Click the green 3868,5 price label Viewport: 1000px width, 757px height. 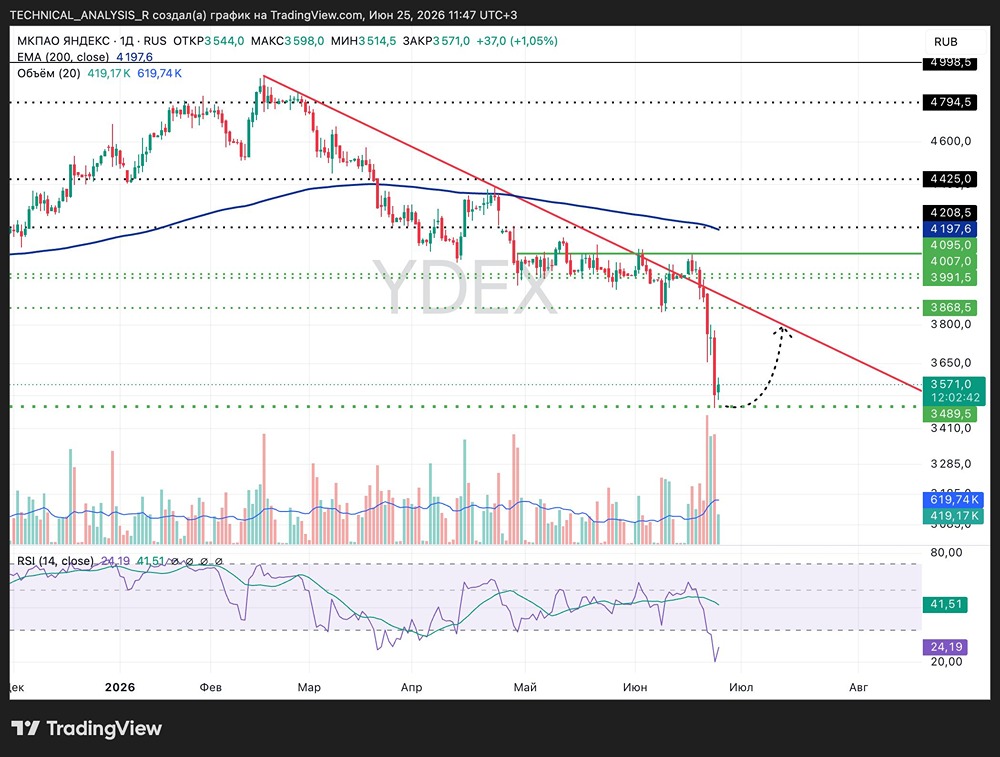tap(950, 307)
